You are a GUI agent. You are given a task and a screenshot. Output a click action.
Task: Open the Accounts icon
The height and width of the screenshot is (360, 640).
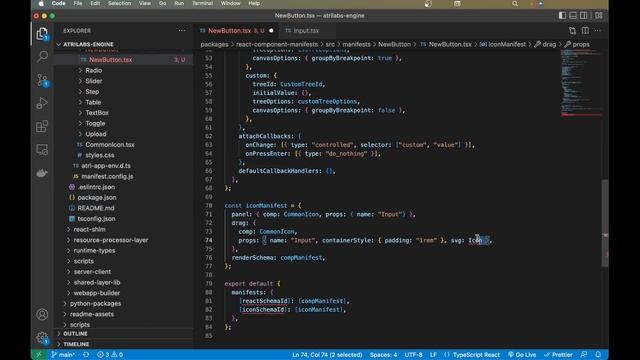[42, 314]
